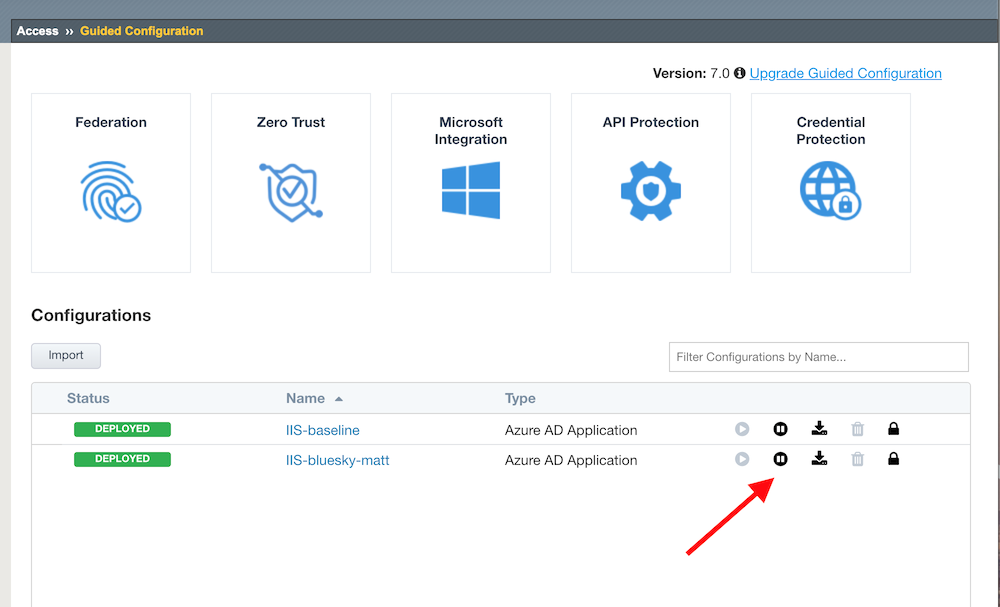Viewport: 1000px width, 607px height.
Task: Toggle the lock icon for IIS-bluesky-matt
Action: [893, 458]
